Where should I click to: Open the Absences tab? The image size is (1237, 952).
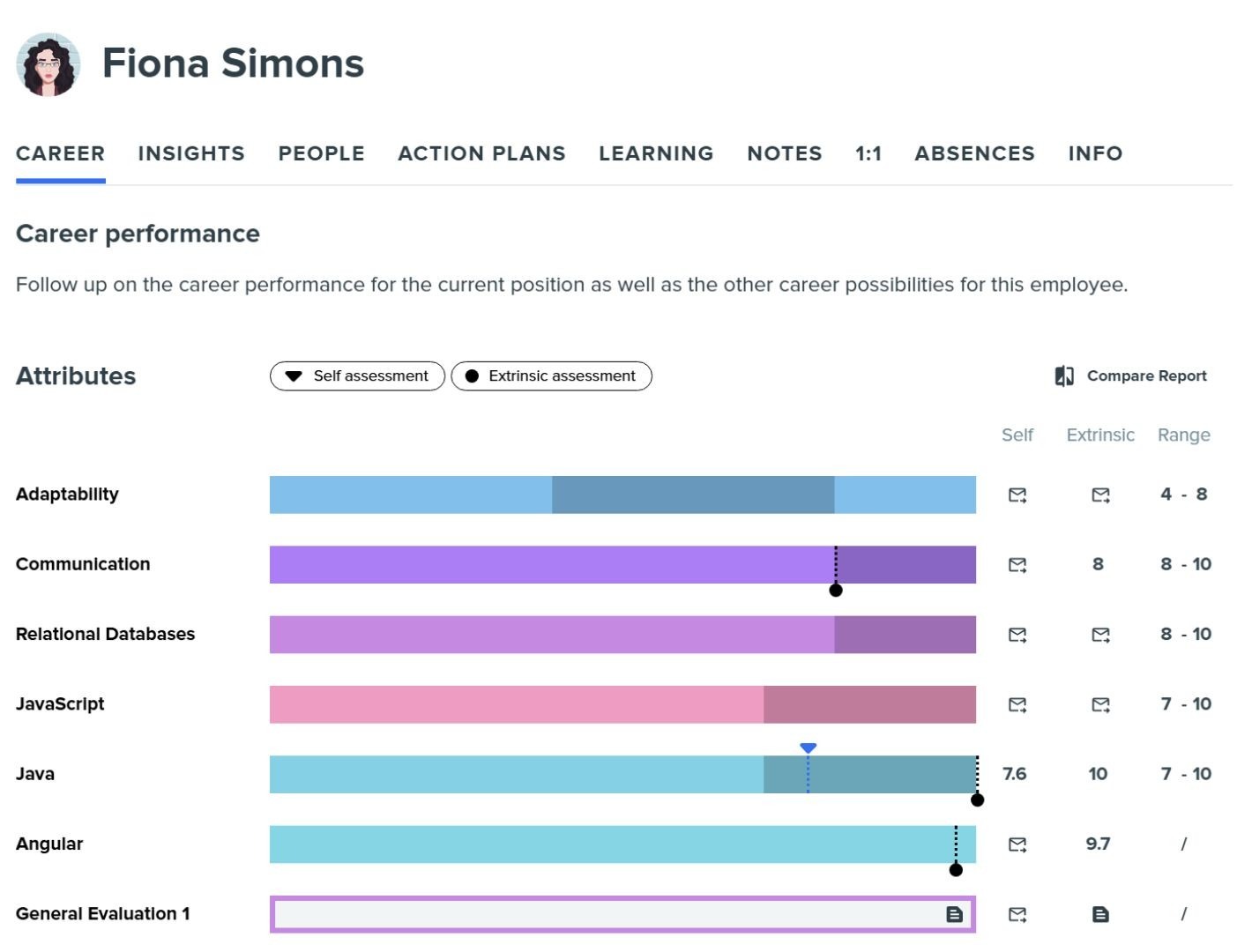click(x=974, y=153)
